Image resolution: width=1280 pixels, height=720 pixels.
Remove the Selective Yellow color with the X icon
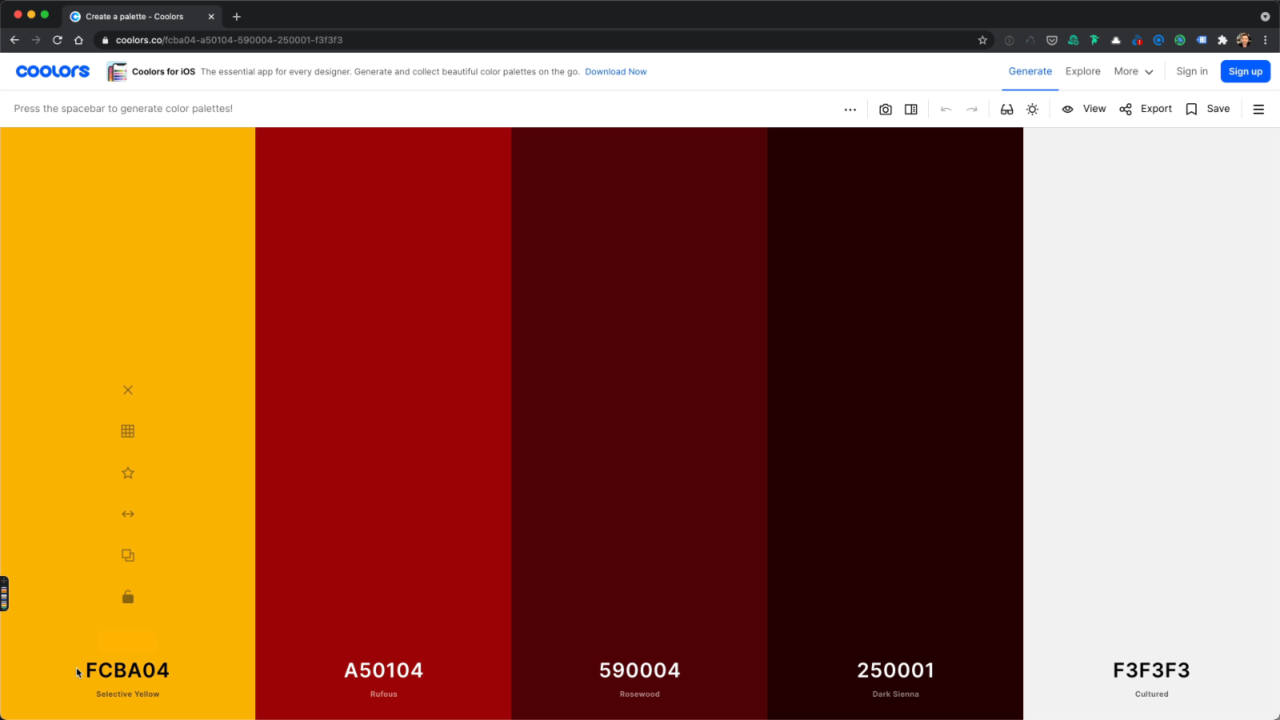point(128,390)
